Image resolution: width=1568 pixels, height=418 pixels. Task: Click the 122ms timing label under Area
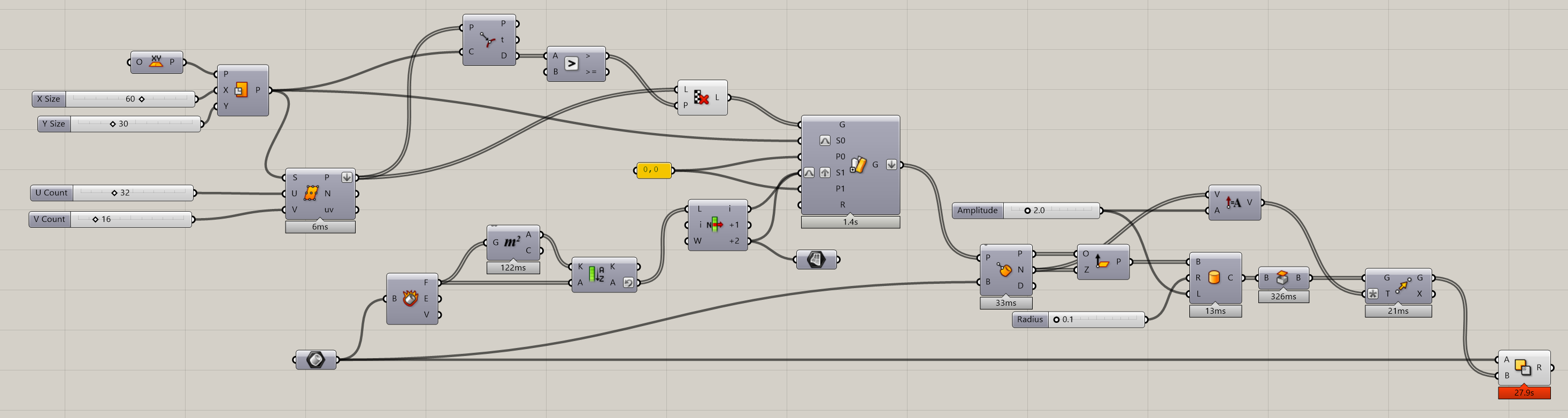[x=513, y=268]
